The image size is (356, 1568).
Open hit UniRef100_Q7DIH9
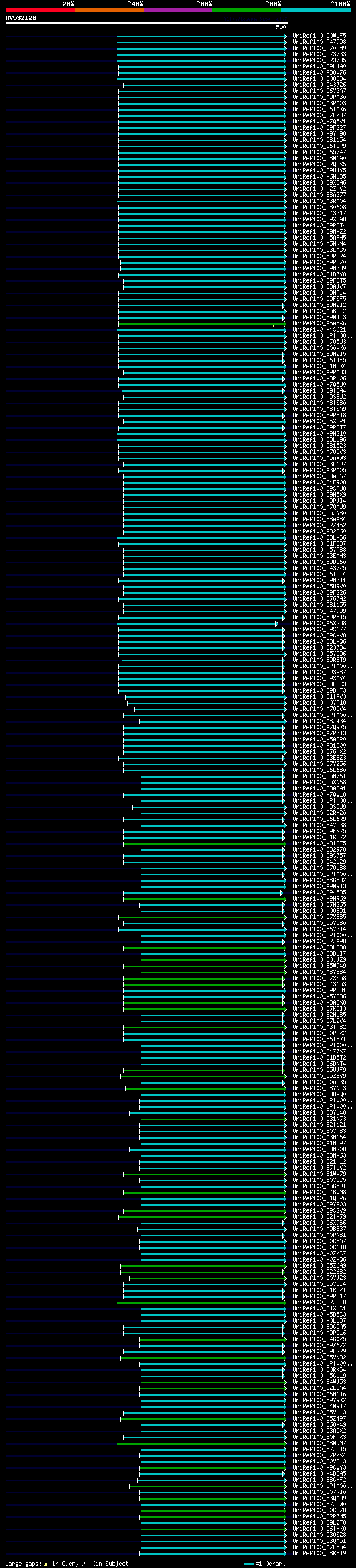pyautogui.click(x=319, y=48)
